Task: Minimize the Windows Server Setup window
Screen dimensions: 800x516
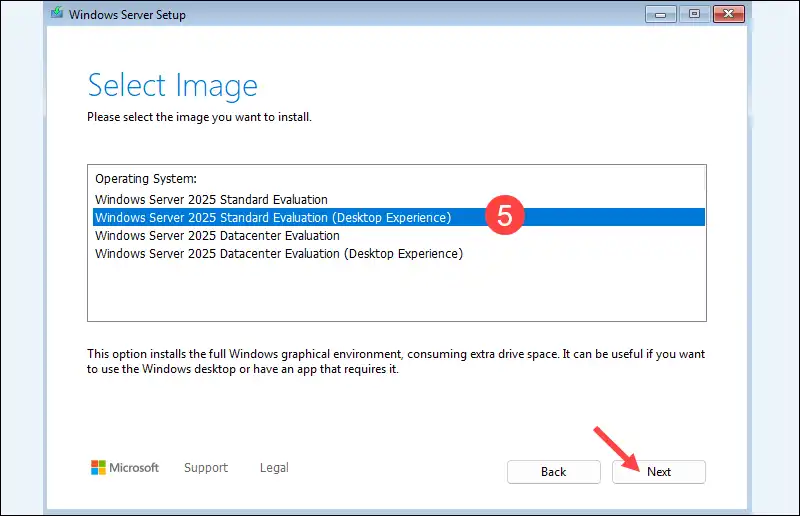Action: pyautogui.click(x=662, y=14)
